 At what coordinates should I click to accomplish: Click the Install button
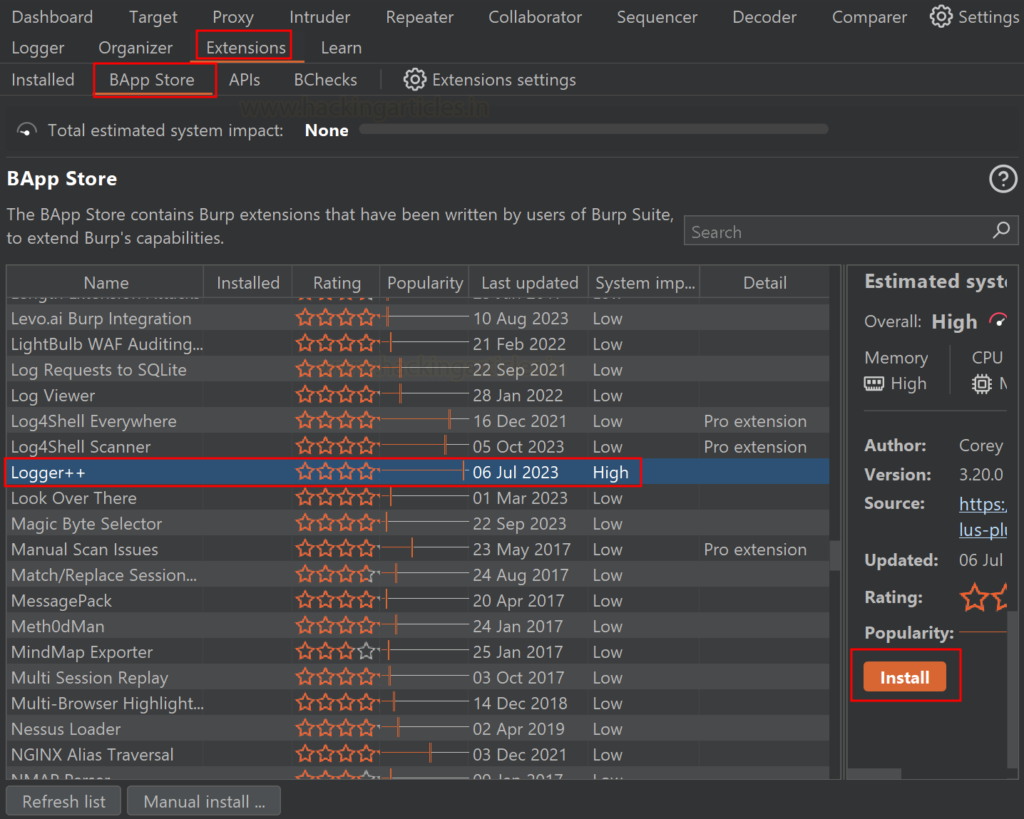pyautogui.click(x=904, y=678)
